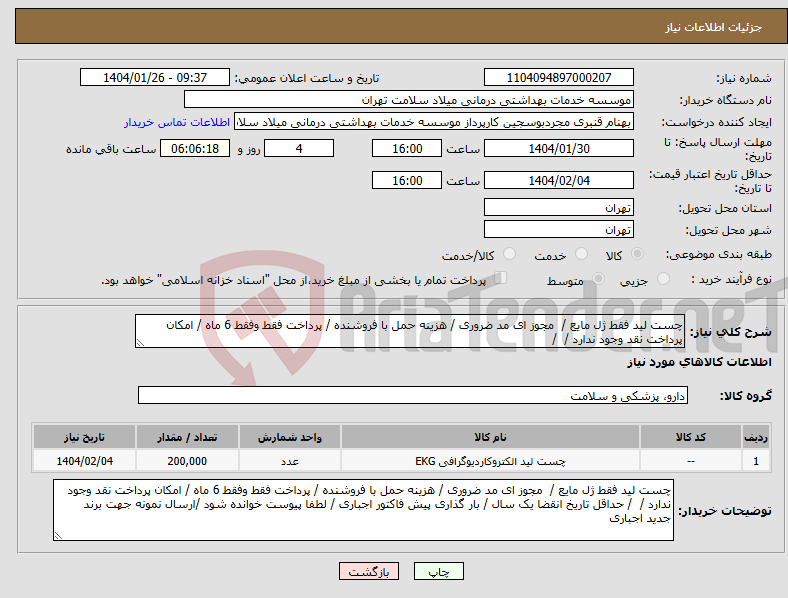Click the توضیحات خریدار label
Viewport: 788px width, 598px height.
pyautogui.click(x=725, y=511)
